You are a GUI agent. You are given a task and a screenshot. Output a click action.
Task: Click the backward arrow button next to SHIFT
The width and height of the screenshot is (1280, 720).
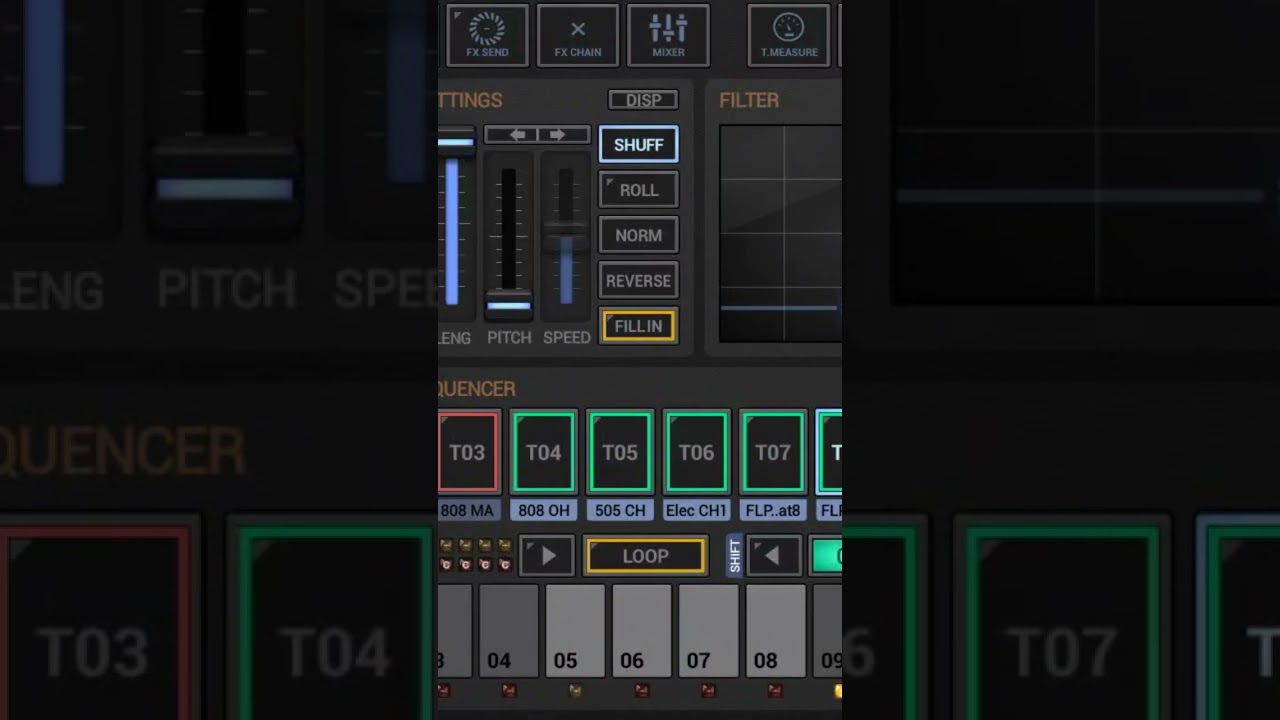pos(773,556)
